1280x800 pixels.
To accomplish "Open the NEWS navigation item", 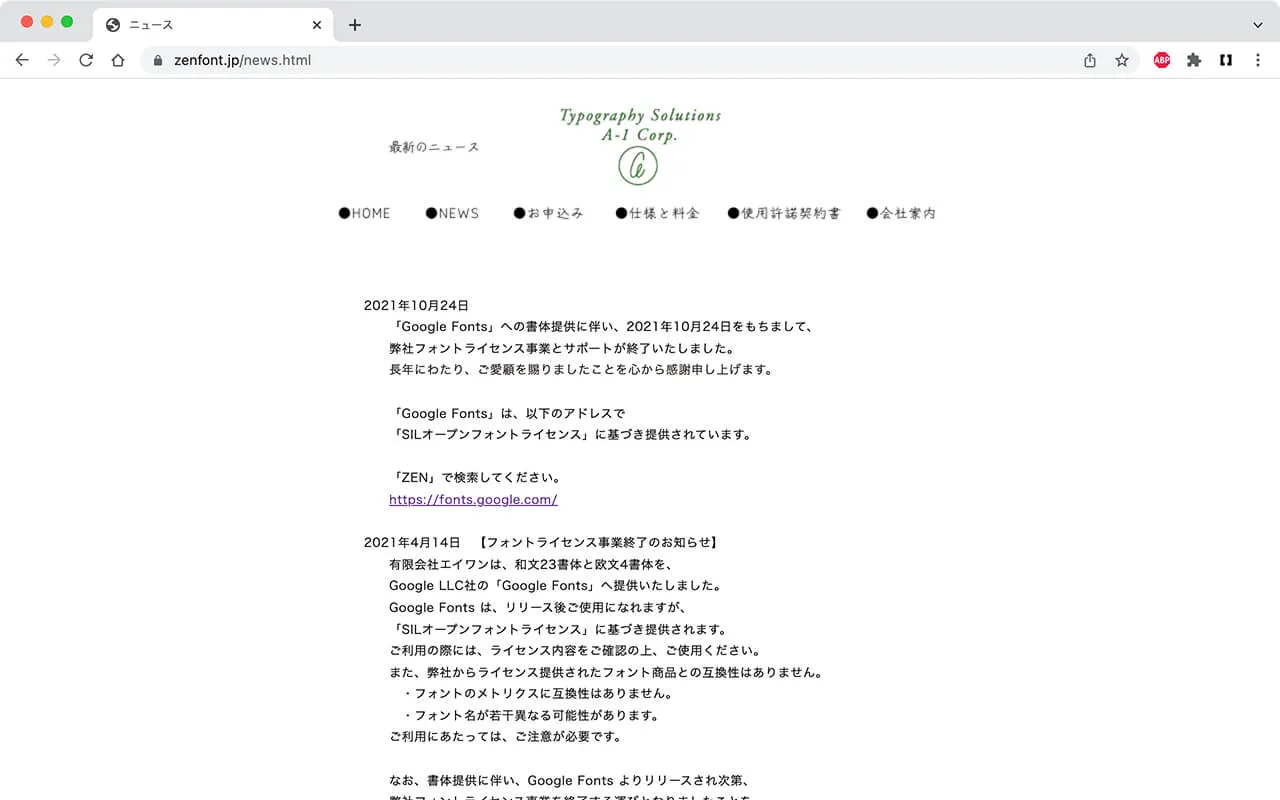I will 452,213.
